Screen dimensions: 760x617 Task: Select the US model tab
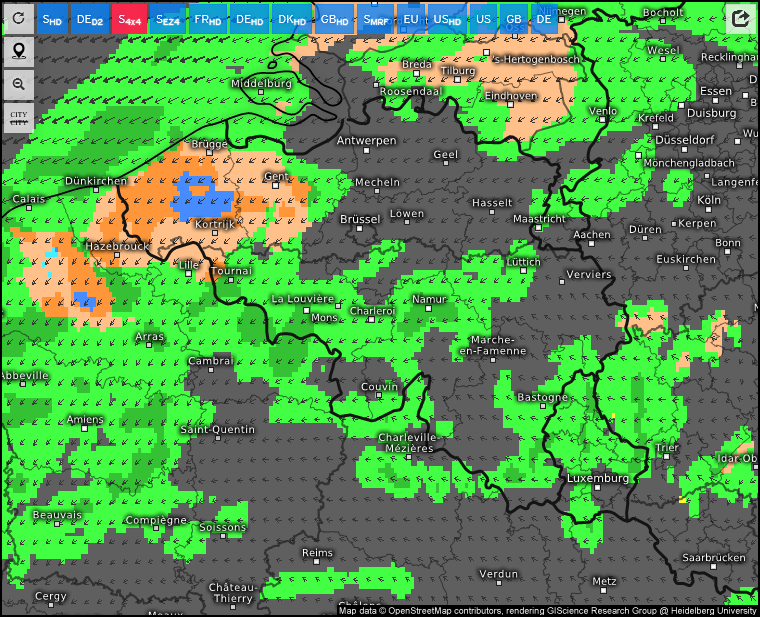coord(483,19)
